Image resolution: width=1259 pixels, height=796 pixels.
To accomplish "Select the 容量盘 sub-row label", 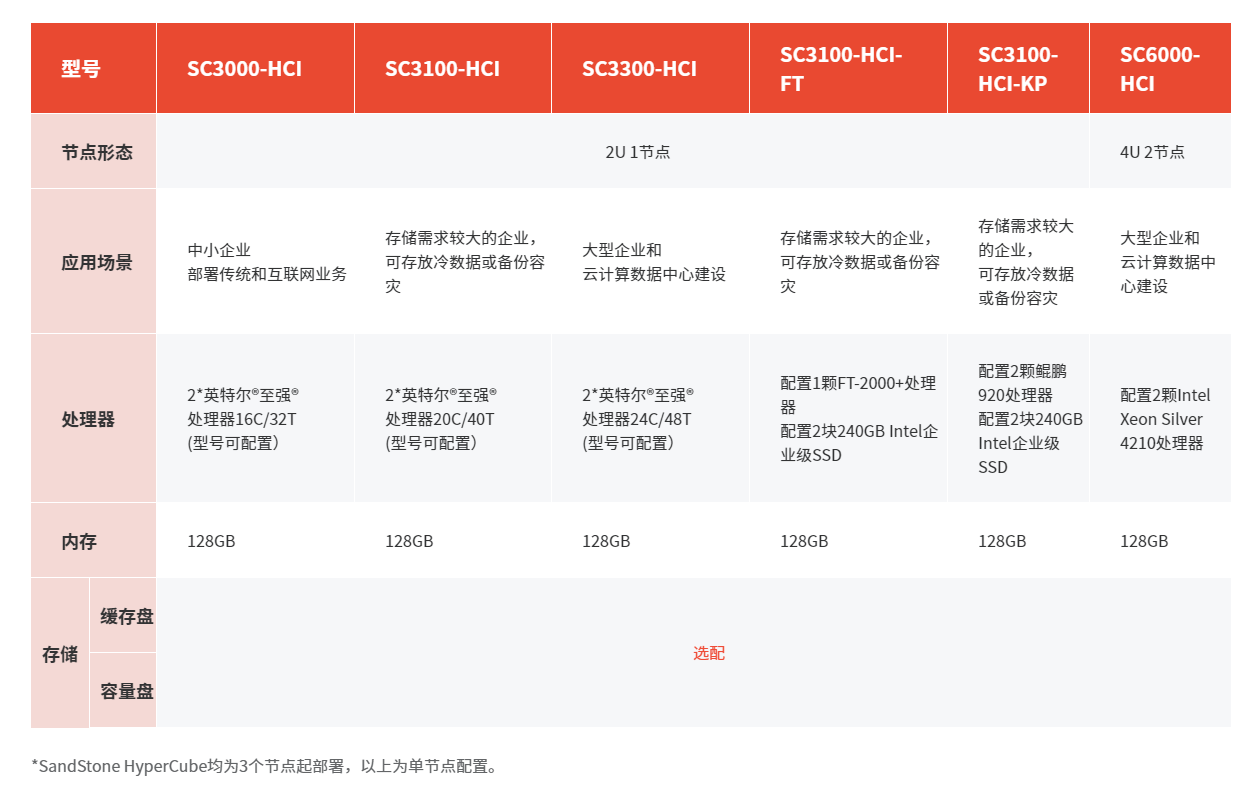I will [126, 690].
